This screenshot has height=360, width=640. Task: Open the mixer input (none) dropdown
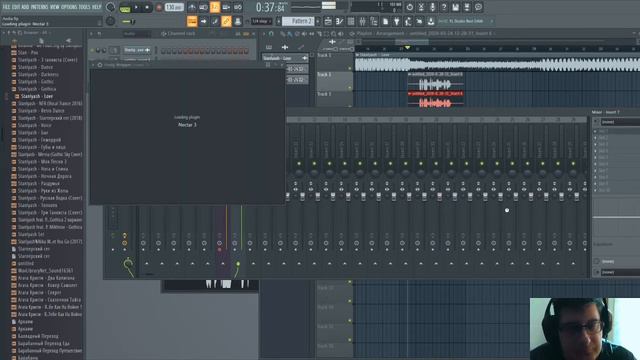pos(620,122)
